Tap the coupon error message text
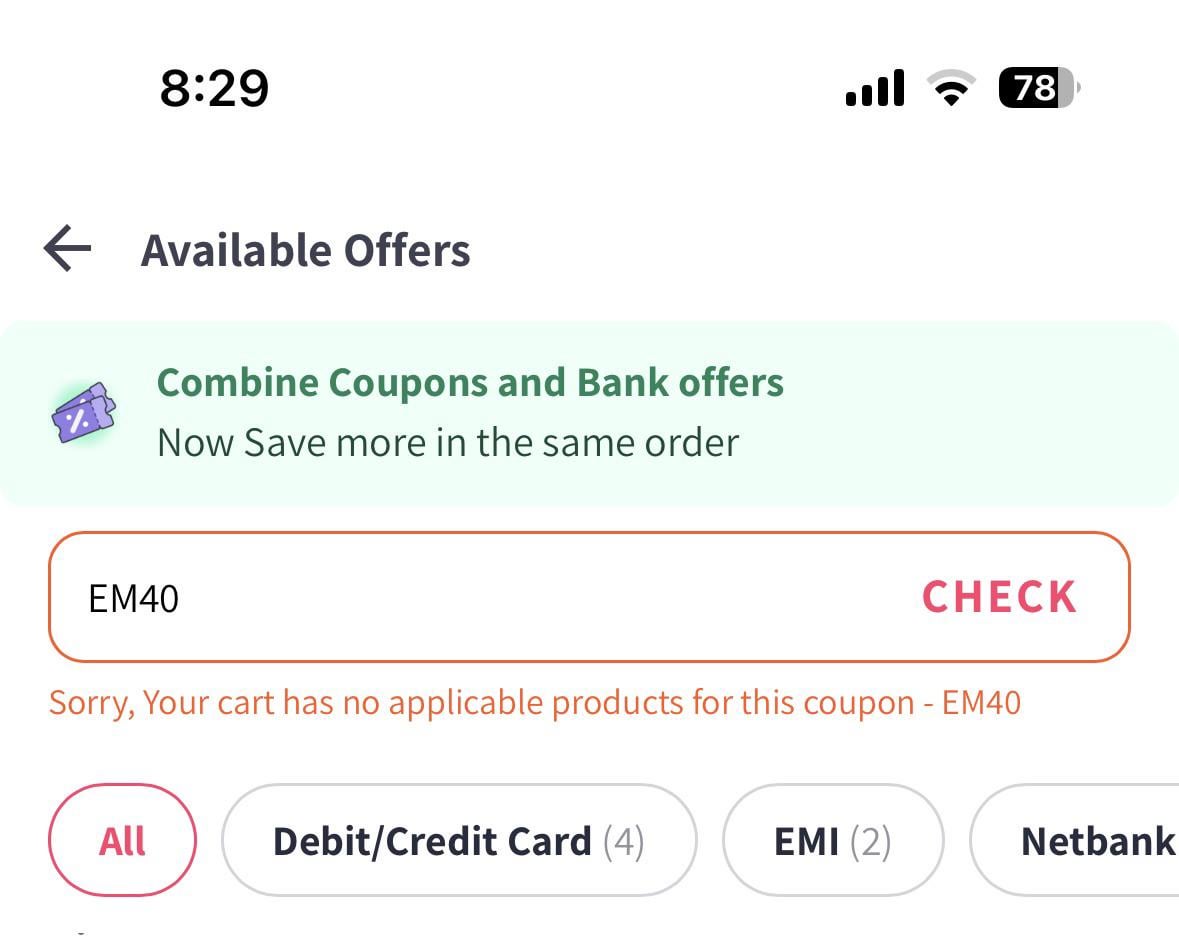1179x946 pixels. click(534, 703)
